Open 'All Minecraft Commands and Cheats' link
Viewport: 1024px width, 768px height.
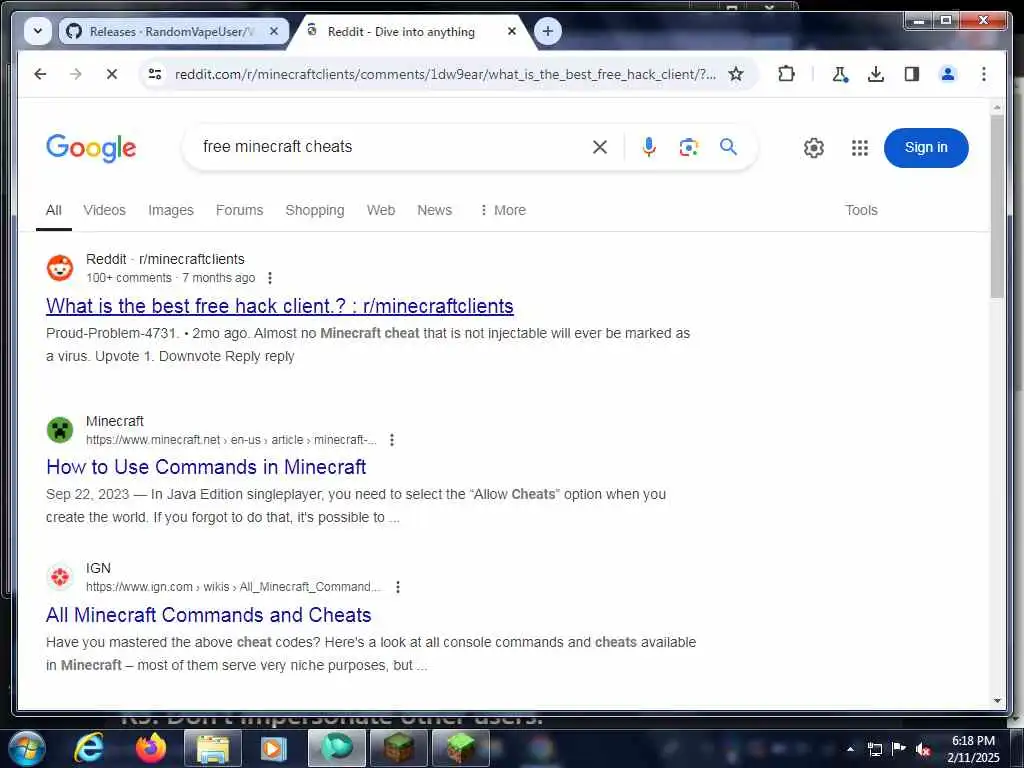coord(208,615)
